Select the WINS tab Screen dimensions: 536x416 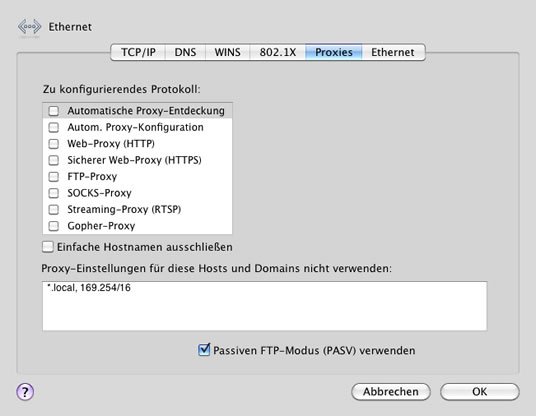[228, 52]
